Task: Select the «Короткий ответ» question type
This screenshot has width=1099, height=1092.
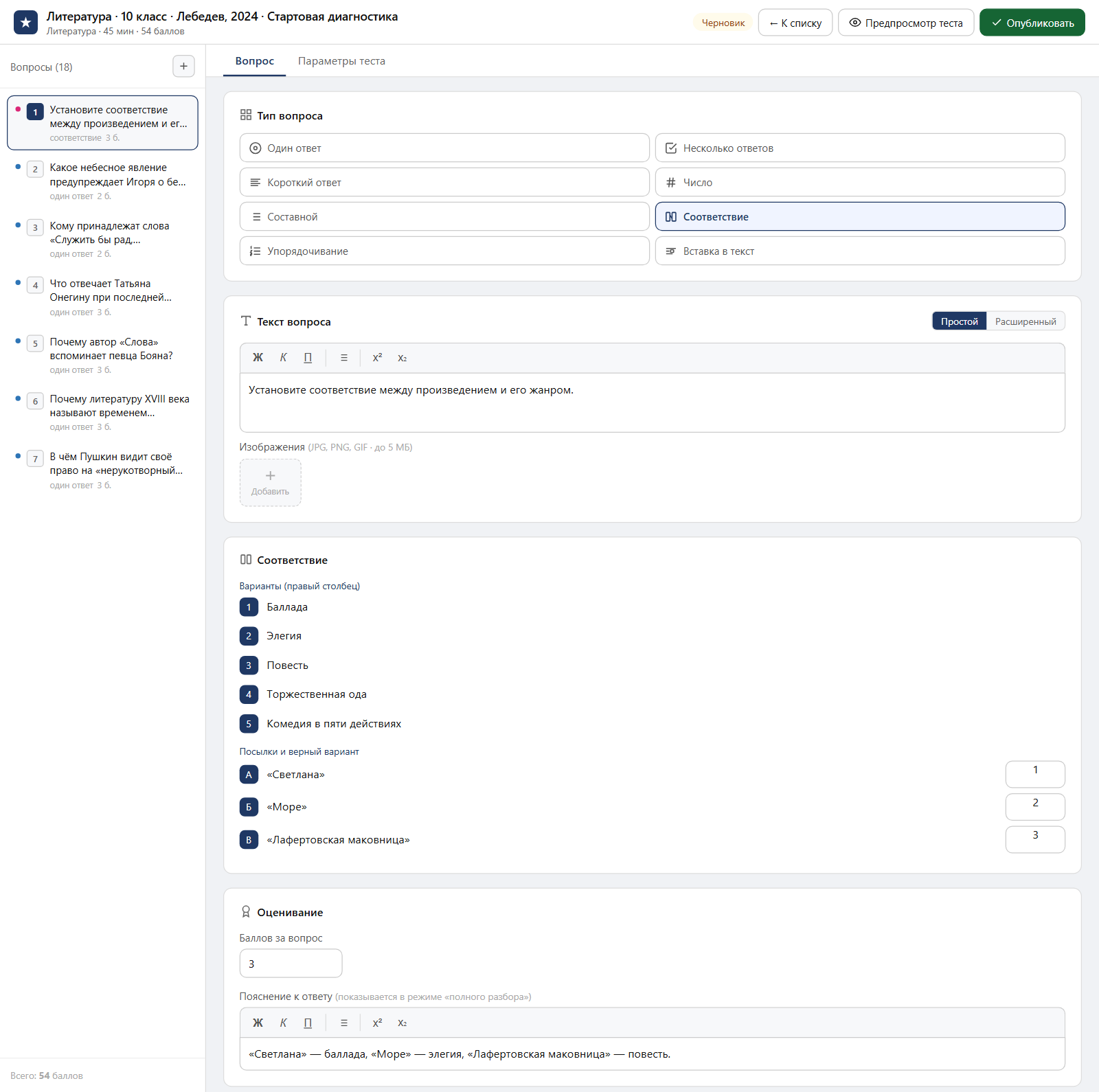Action: coord(444,182)
